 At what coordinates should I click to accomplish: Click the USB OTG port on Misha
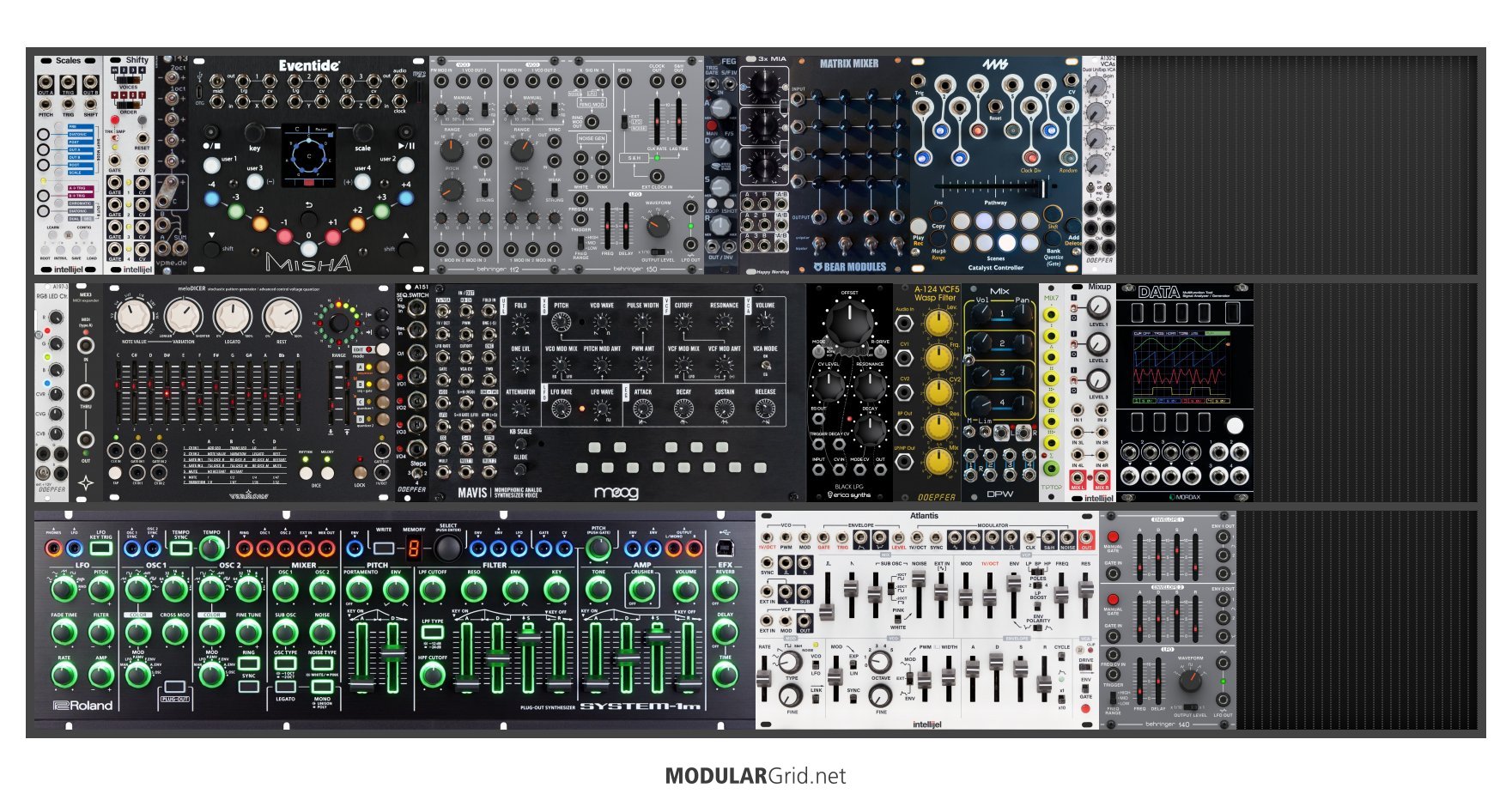click(200, 92)
